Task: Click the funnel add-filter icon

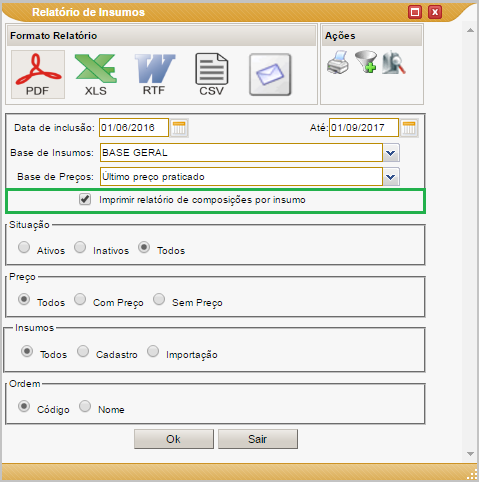Action: [x=366, y=62]
